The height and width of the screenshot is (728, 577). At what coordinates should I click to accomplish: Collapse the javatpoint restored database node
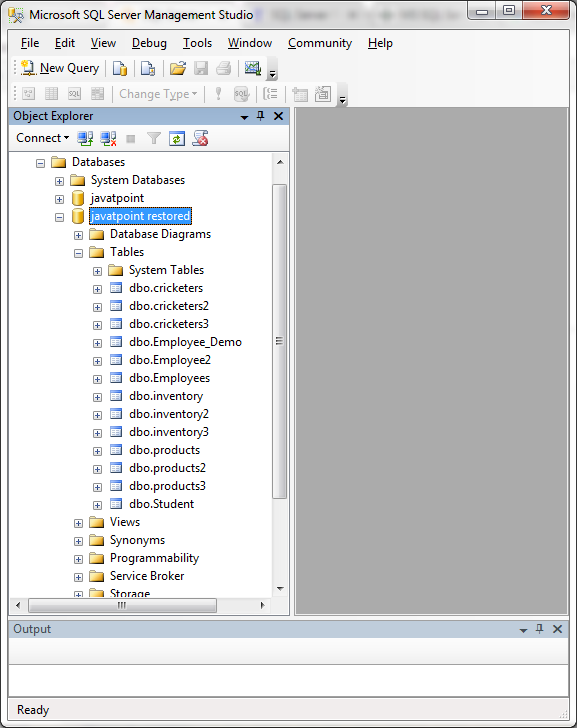point(59,217)
